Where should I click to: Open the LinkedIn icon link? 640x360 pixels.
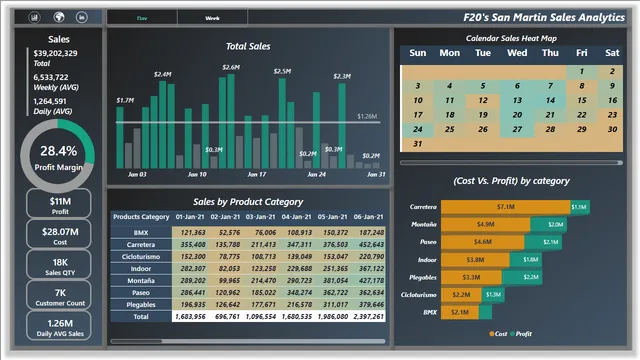82,17
